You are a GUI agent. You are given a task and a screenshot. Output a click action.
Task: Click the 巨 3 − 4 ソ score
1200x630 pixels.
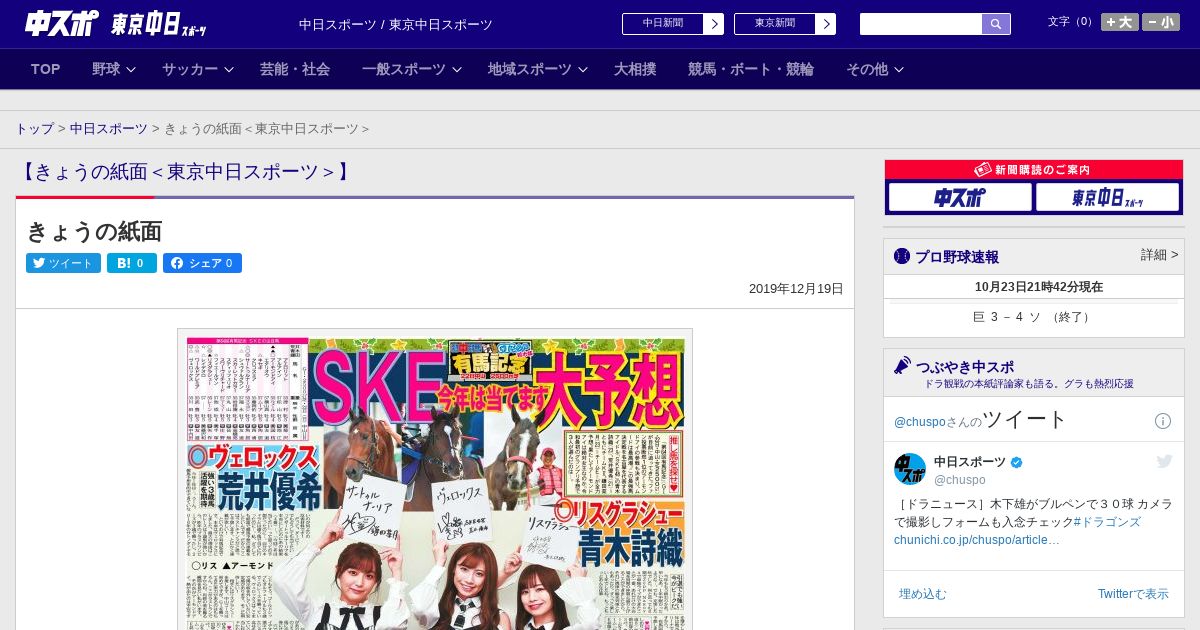(x=1034, y=317)
